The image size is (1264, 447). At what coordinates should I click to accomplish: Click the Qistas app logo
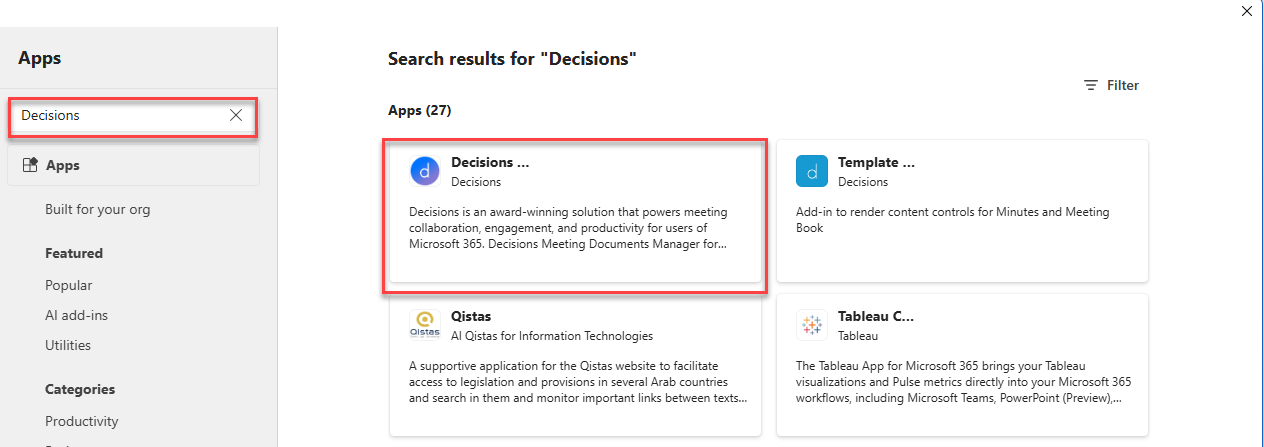pyautogui.click(x=425, y=326)
